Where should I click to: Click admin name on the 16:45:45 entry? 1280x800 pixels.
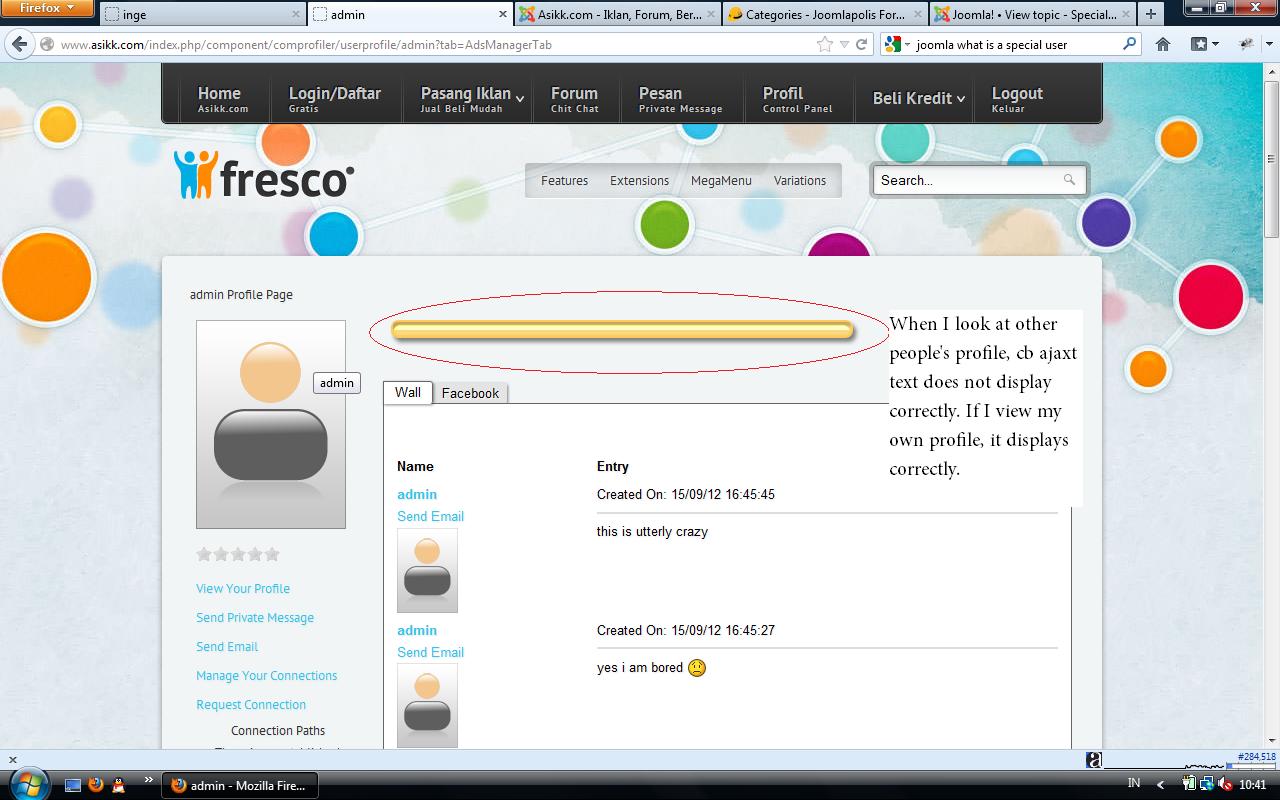coord(417,494)
